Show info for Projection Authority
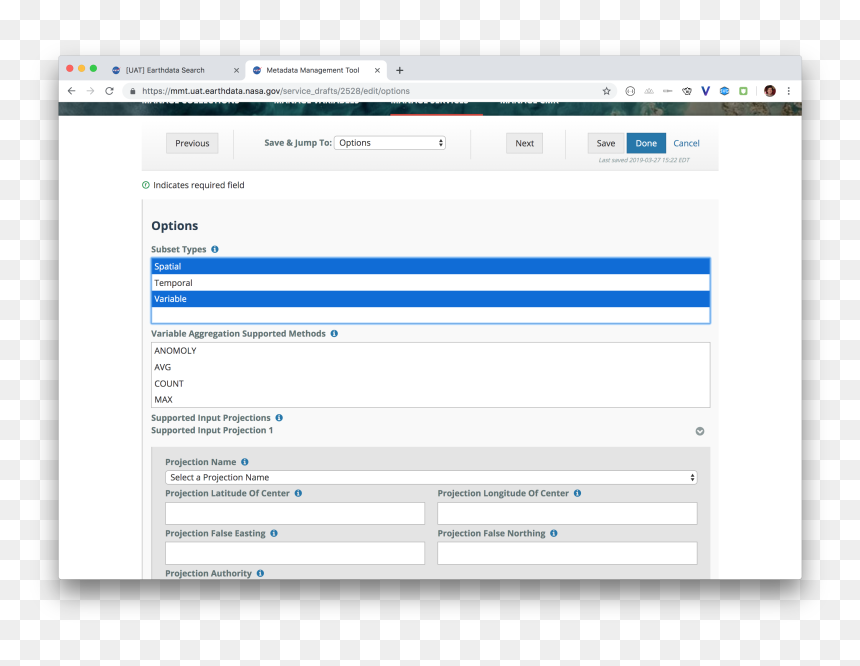This screenshot has width=860, height=666. pyautogui.click(x=261, y=573)
